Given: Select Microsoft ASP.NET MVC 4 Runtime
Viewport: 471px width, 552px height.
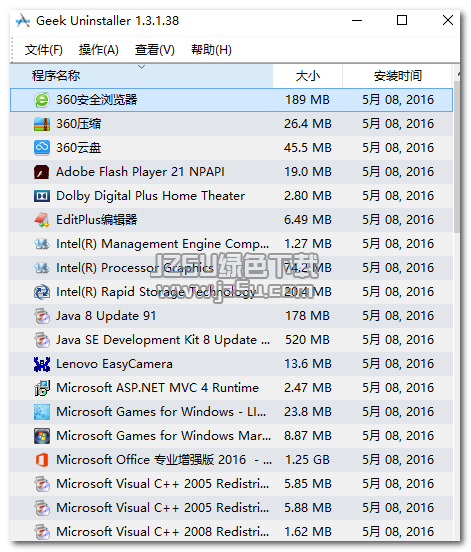Looking at the screenshot, I should tap(231, 388).
